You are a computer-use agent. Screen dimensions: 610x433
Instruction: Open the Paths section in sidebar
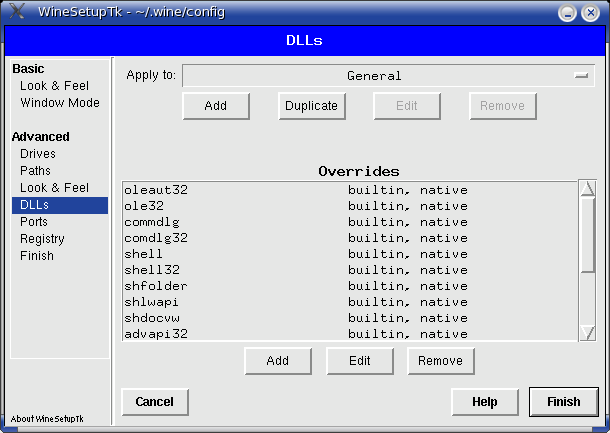pyautogui.click(x=35, y=171)
